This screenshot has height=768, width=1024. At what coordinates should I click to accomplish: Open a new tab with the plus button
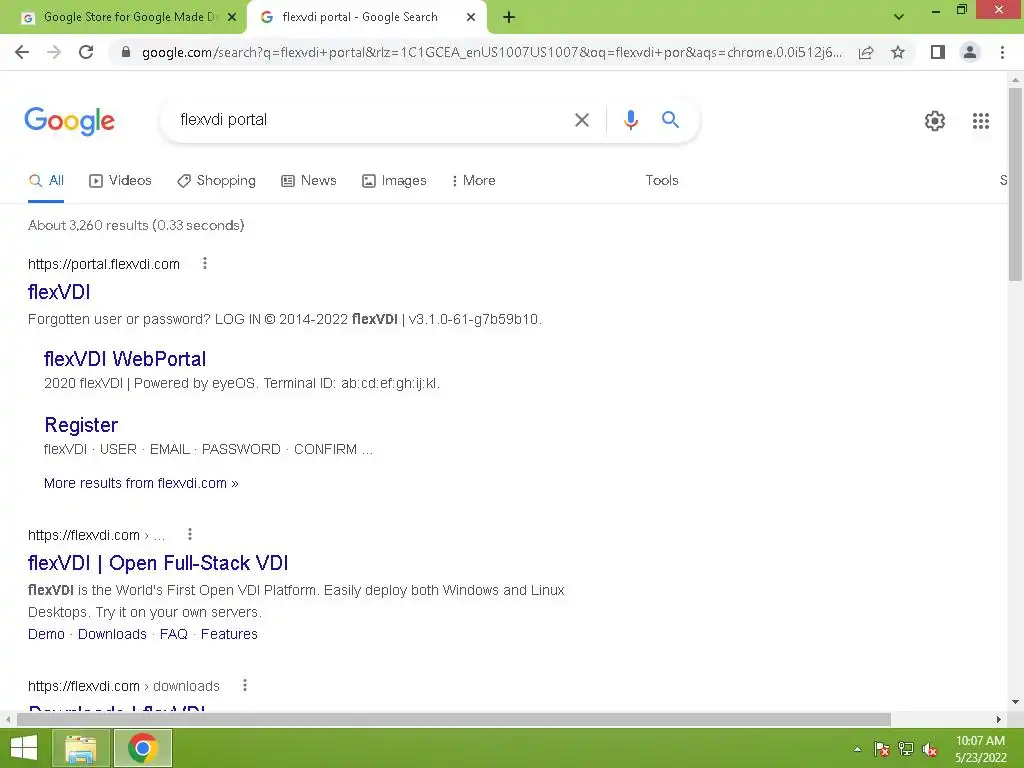pos(509,18)
